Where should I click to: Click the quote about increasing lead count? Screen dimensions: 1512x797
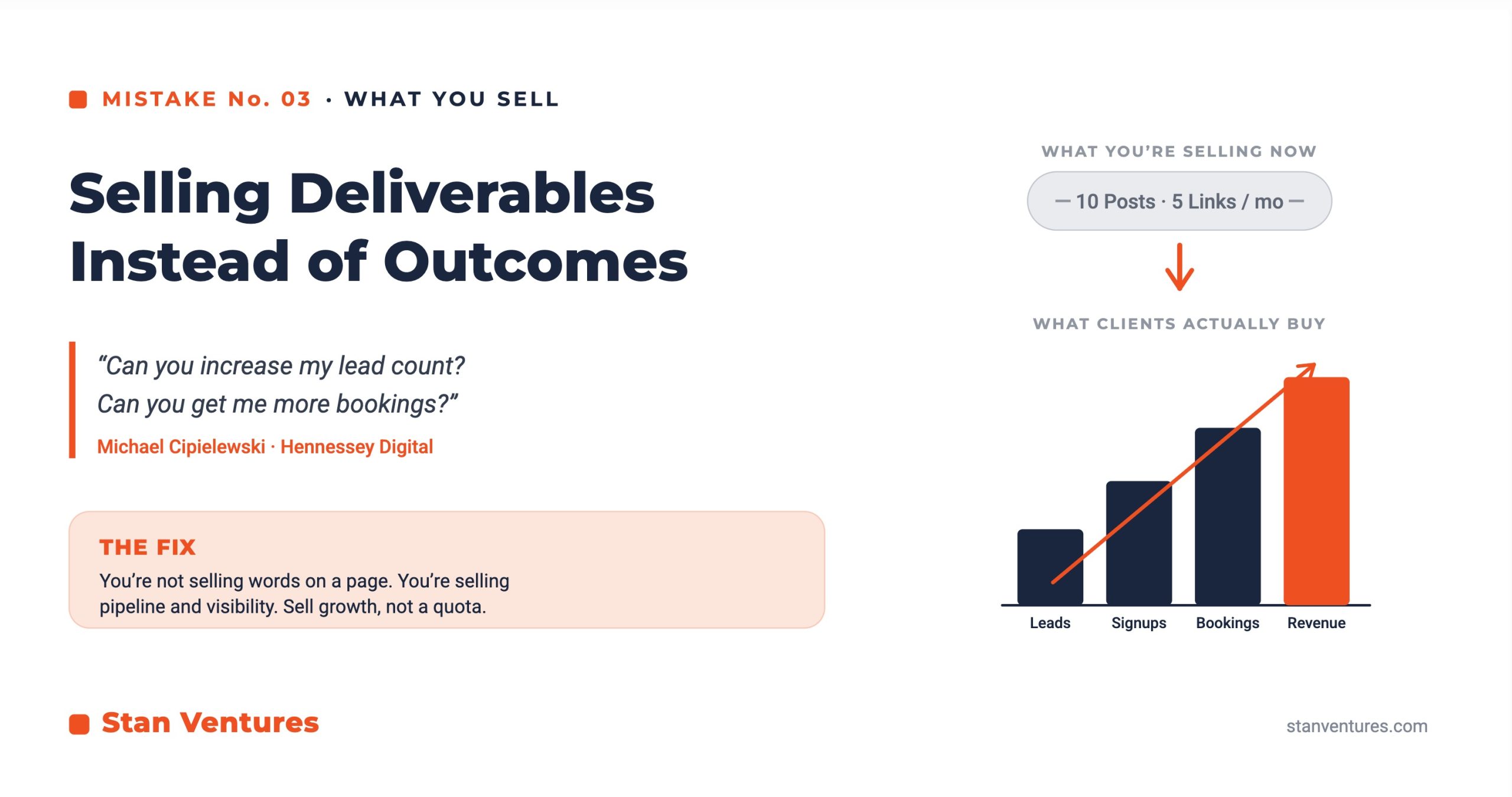[281, 385]
